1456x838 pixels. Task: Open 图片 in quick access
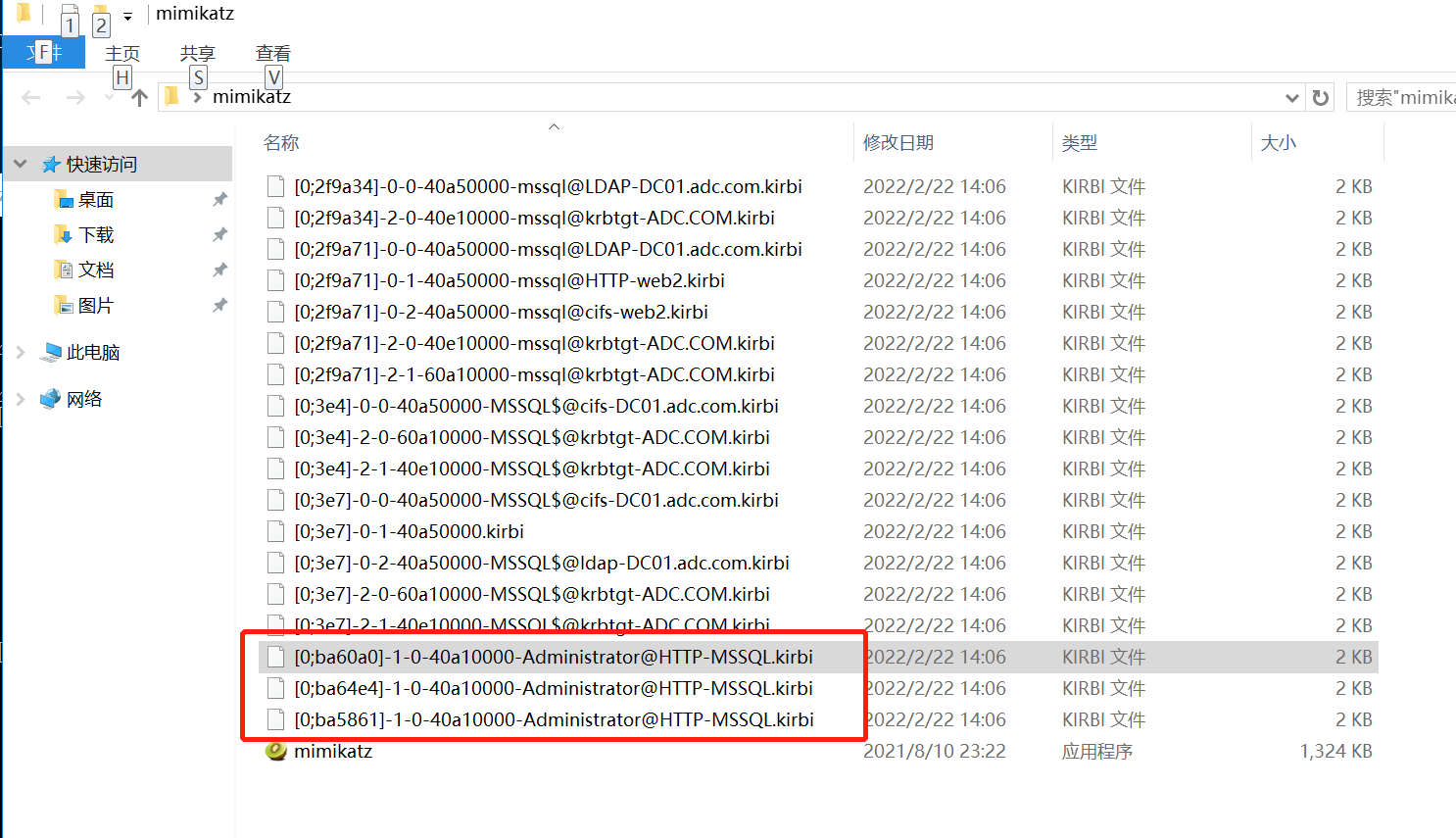[96, 306]
